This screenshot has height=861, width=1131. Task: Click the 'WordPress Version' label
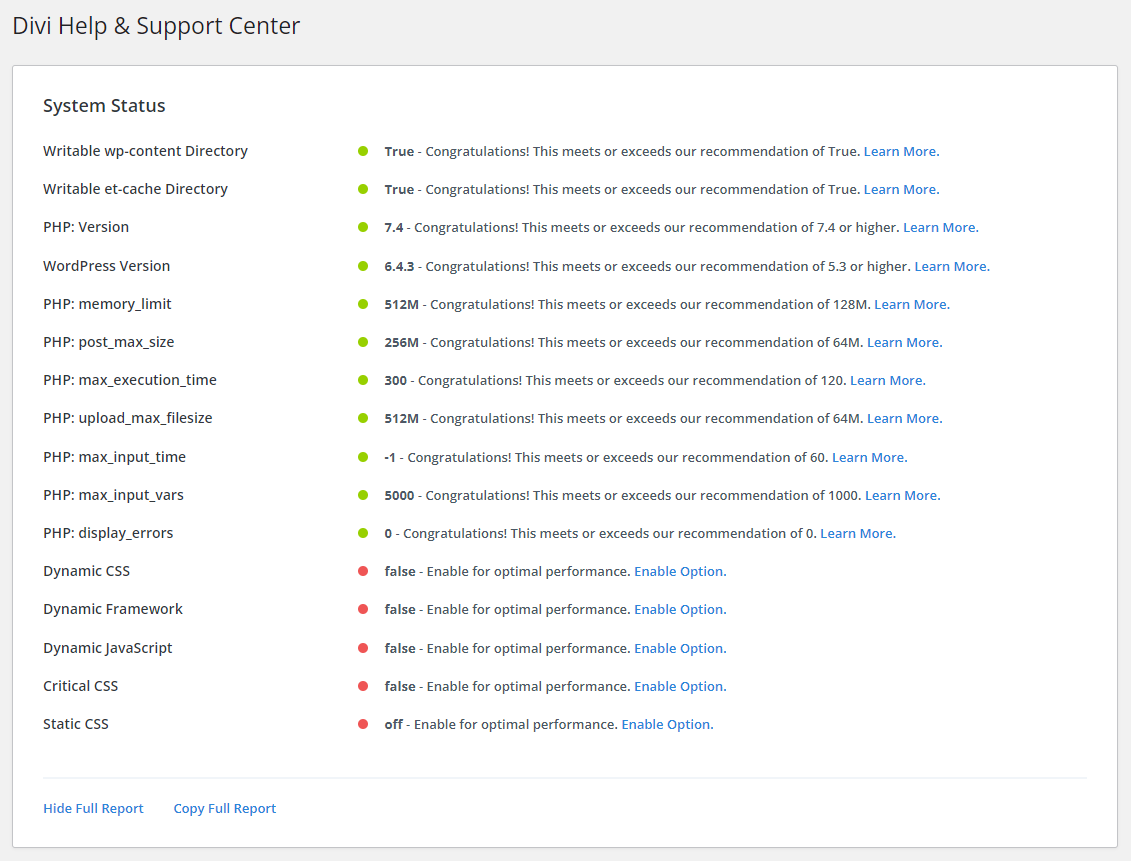(x=106, y=266)
